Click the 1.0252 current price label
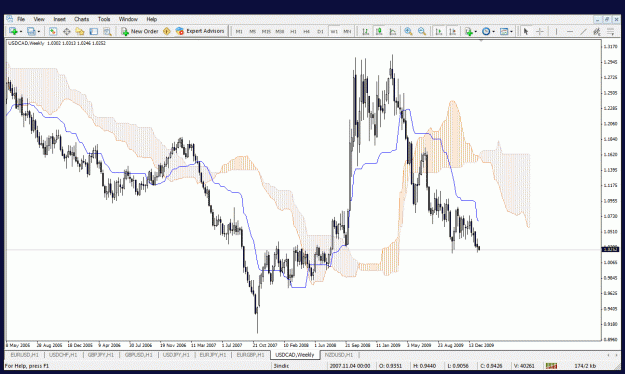Viewport: 625px width, 374px height. click(610, 250)
